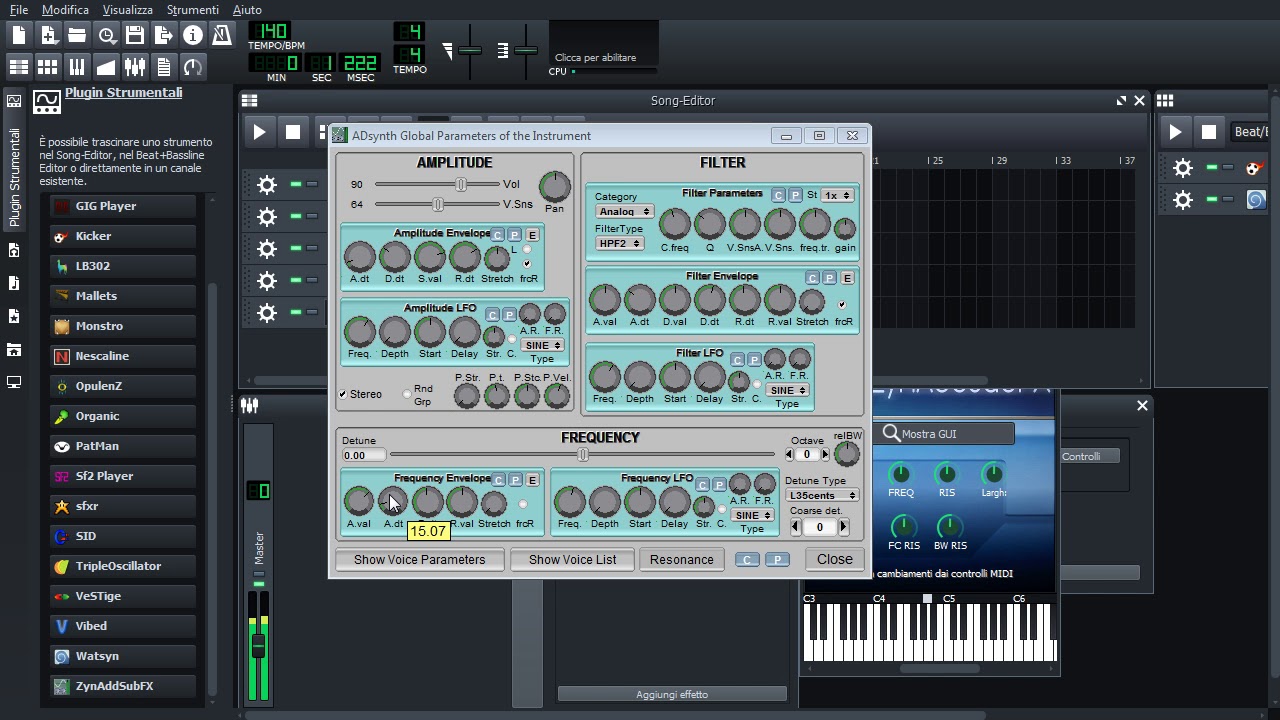This screenshot has height=720, width=1280.
Task: Save the current project floppy icon
Action: pyautogui.click(x=135, y=35)
